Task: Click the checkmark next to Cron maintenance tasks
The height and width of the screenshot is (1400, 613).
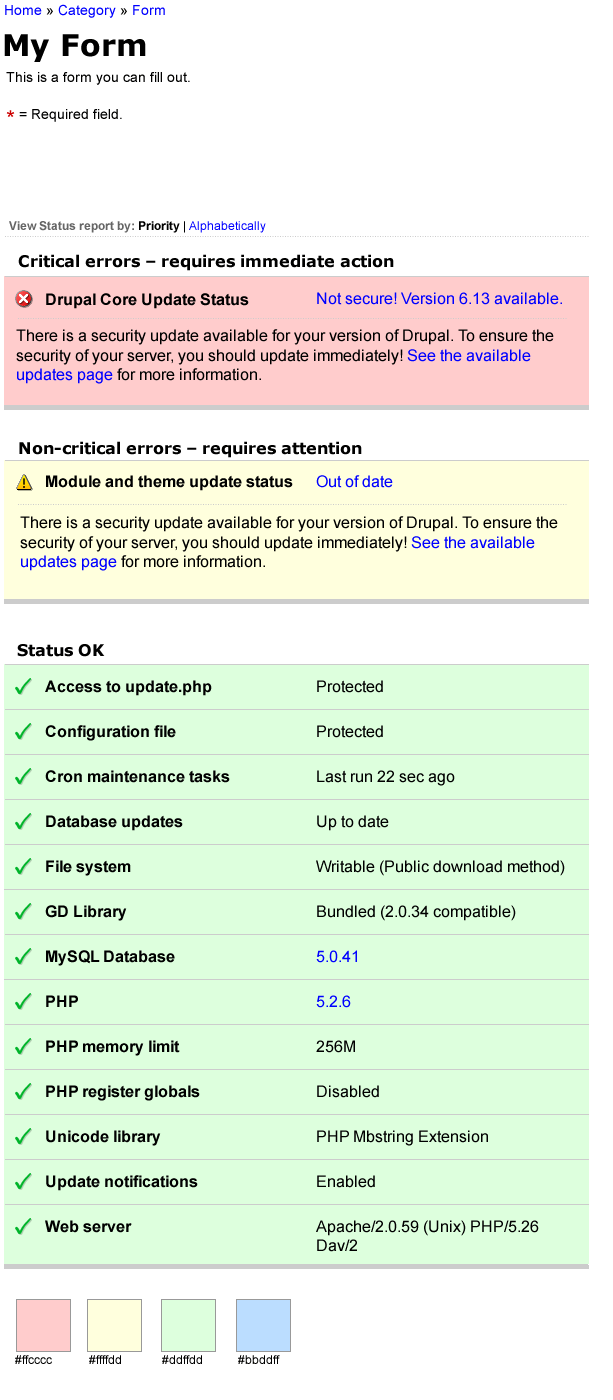Action: [x=22, y=777]
